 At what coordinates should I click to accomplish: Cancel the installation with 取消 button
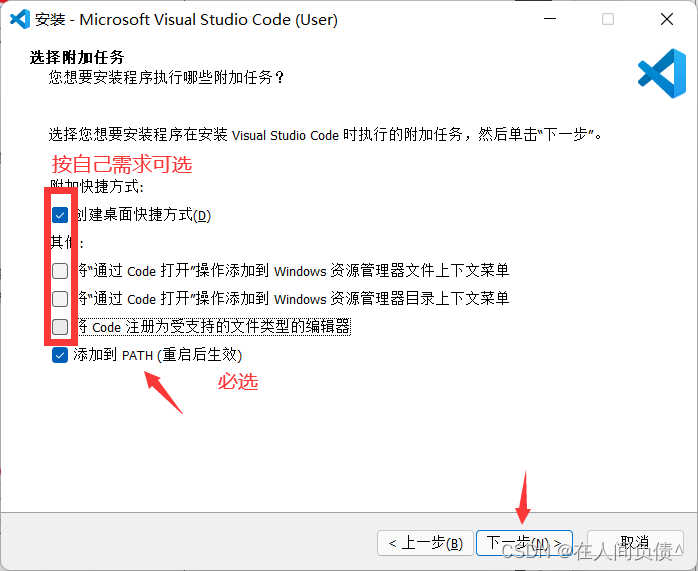click(635, 543)
